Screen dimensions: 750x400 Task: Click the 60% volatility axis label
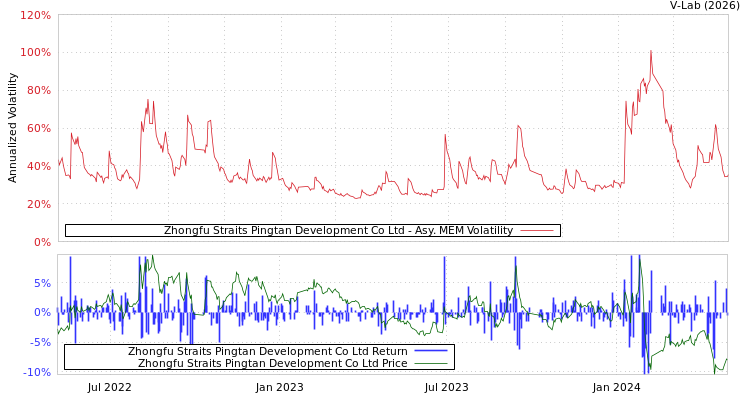pos(38,128)
